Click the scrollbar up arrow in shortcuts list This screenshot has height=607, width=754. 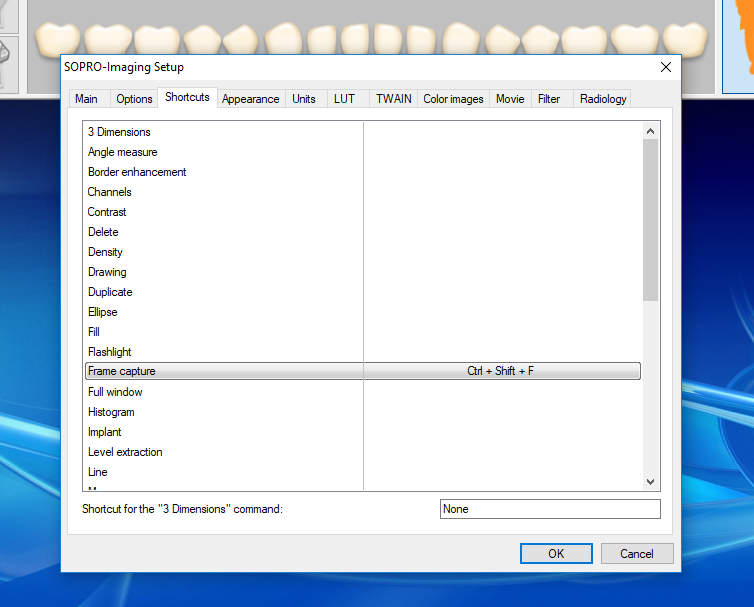click(x=651, y=131)
